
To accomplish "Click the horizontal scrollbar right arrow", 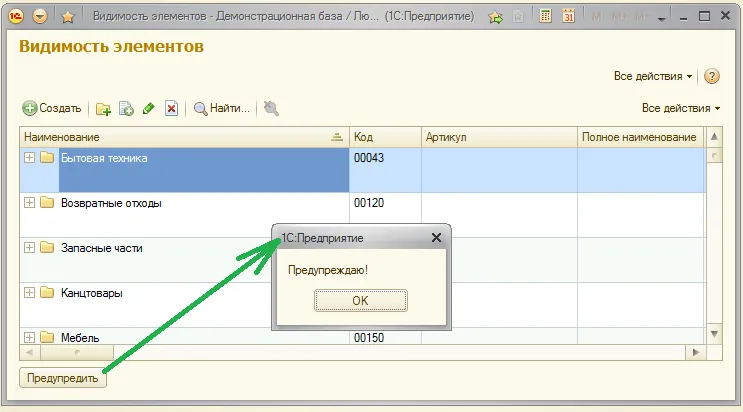I will (x=696, y=352).
